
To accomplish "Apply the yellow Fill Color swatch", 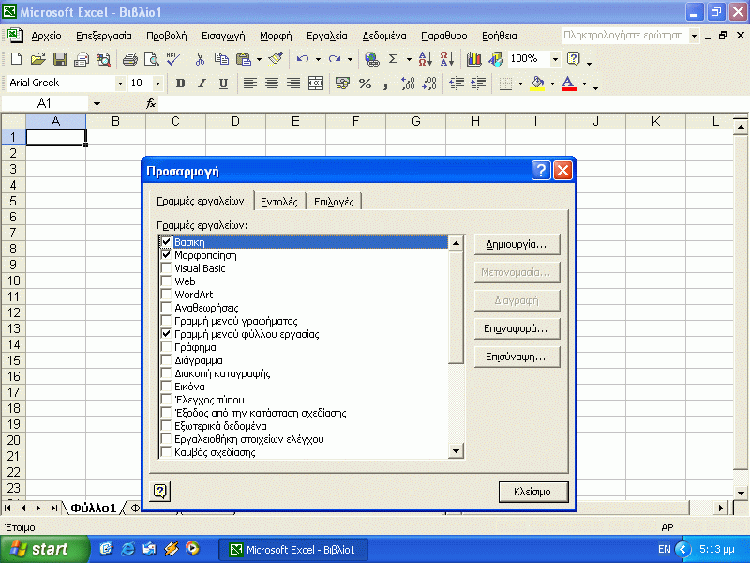I will [x=538, y=84].
